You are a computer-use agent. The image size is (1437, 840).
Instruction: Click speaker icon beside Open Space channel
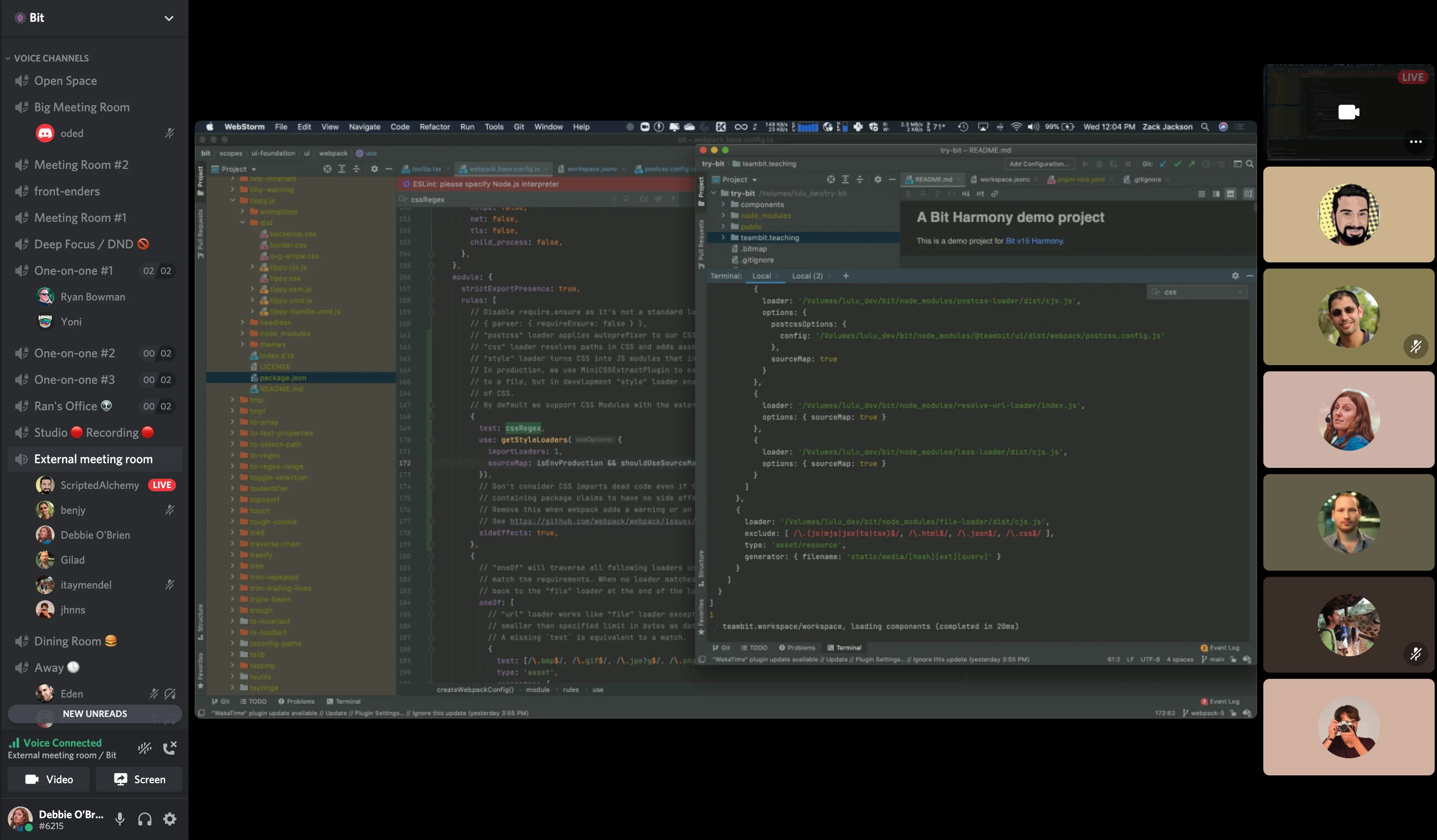click(x=22, y=81)
